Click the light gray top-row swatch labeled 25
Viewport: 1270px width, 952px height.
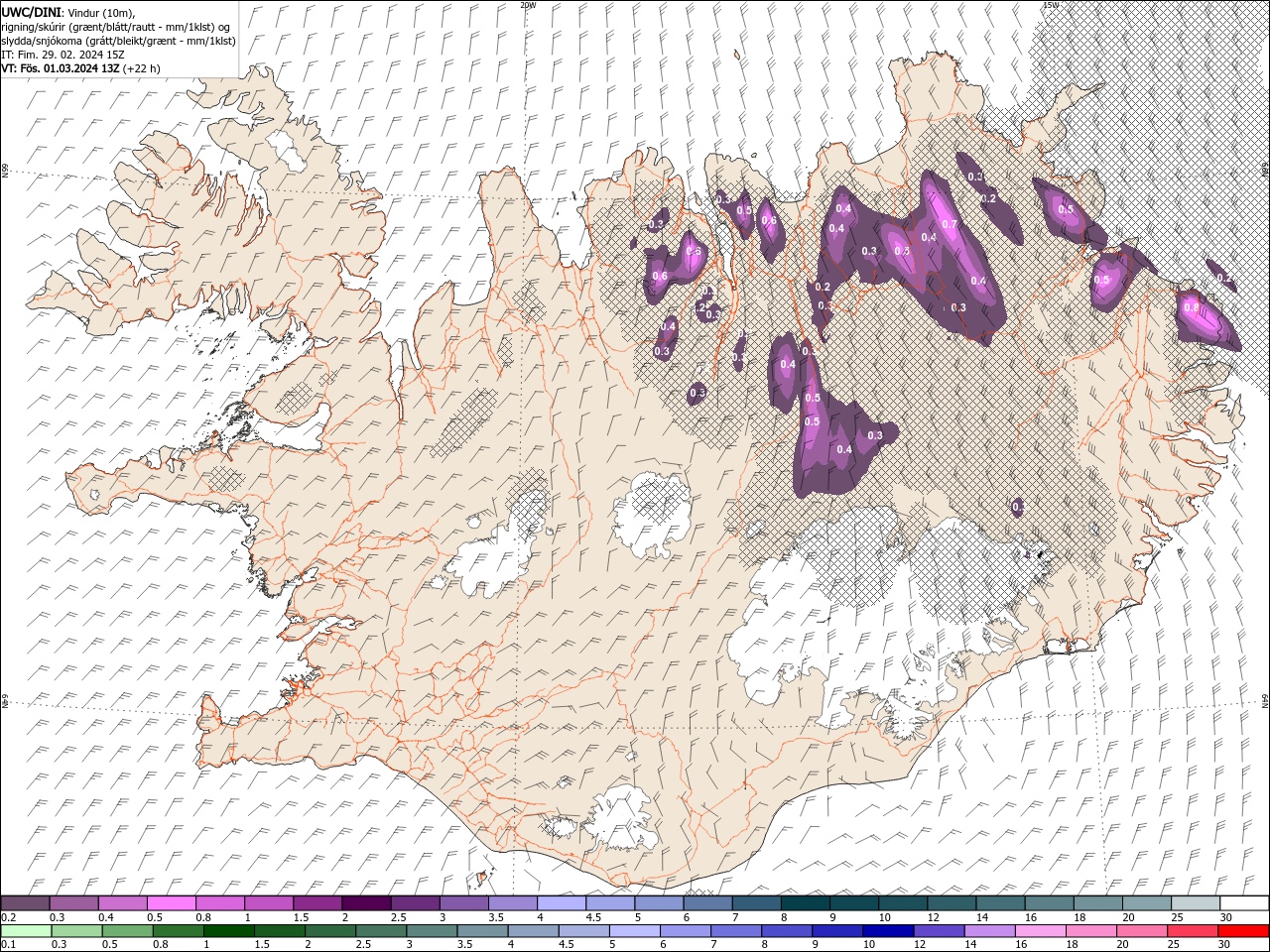pos(1196,903)
